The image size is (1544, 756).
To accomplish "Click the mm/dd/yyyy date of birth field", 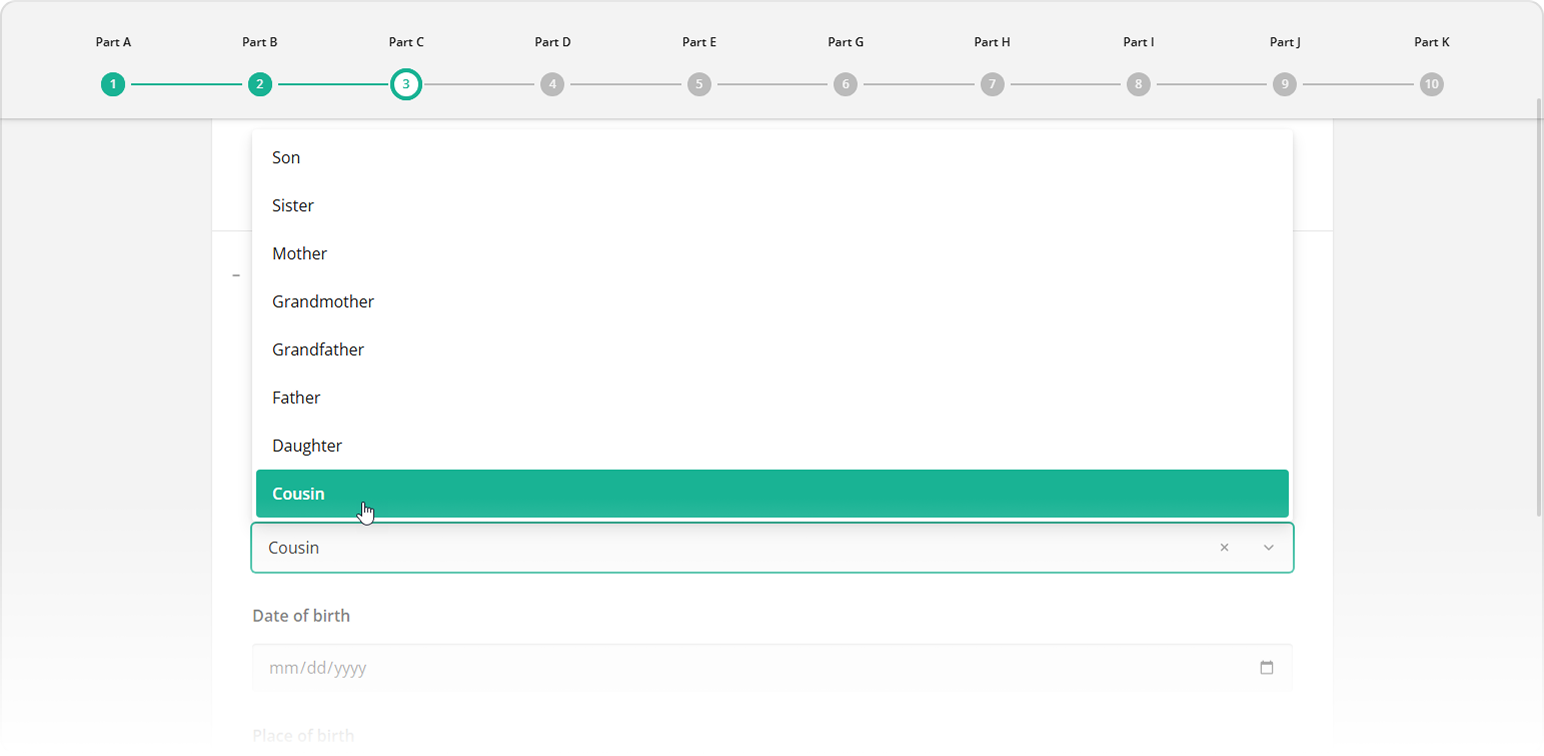I will pos(700,667).
